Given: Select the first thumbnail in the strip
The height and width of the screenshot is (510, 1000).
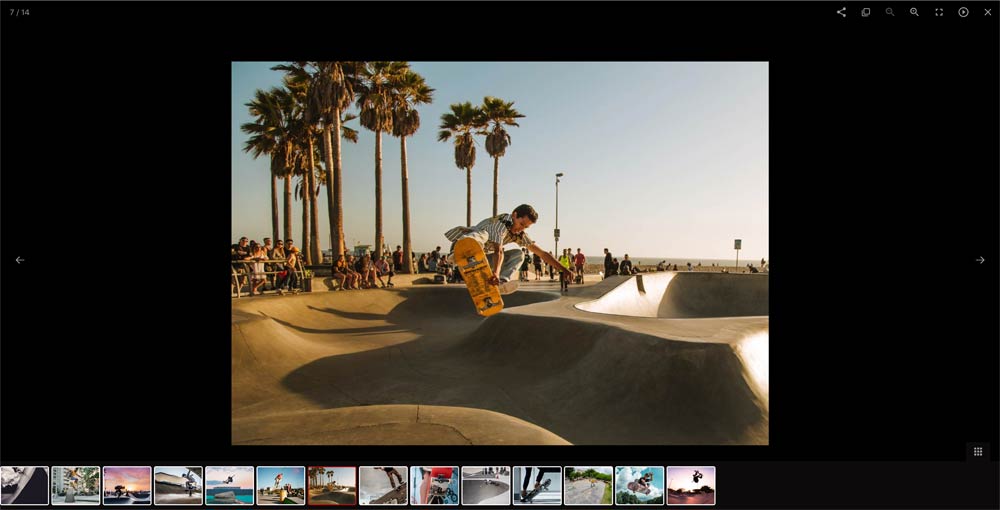Looking at the screenshot, I should (24, 485).
